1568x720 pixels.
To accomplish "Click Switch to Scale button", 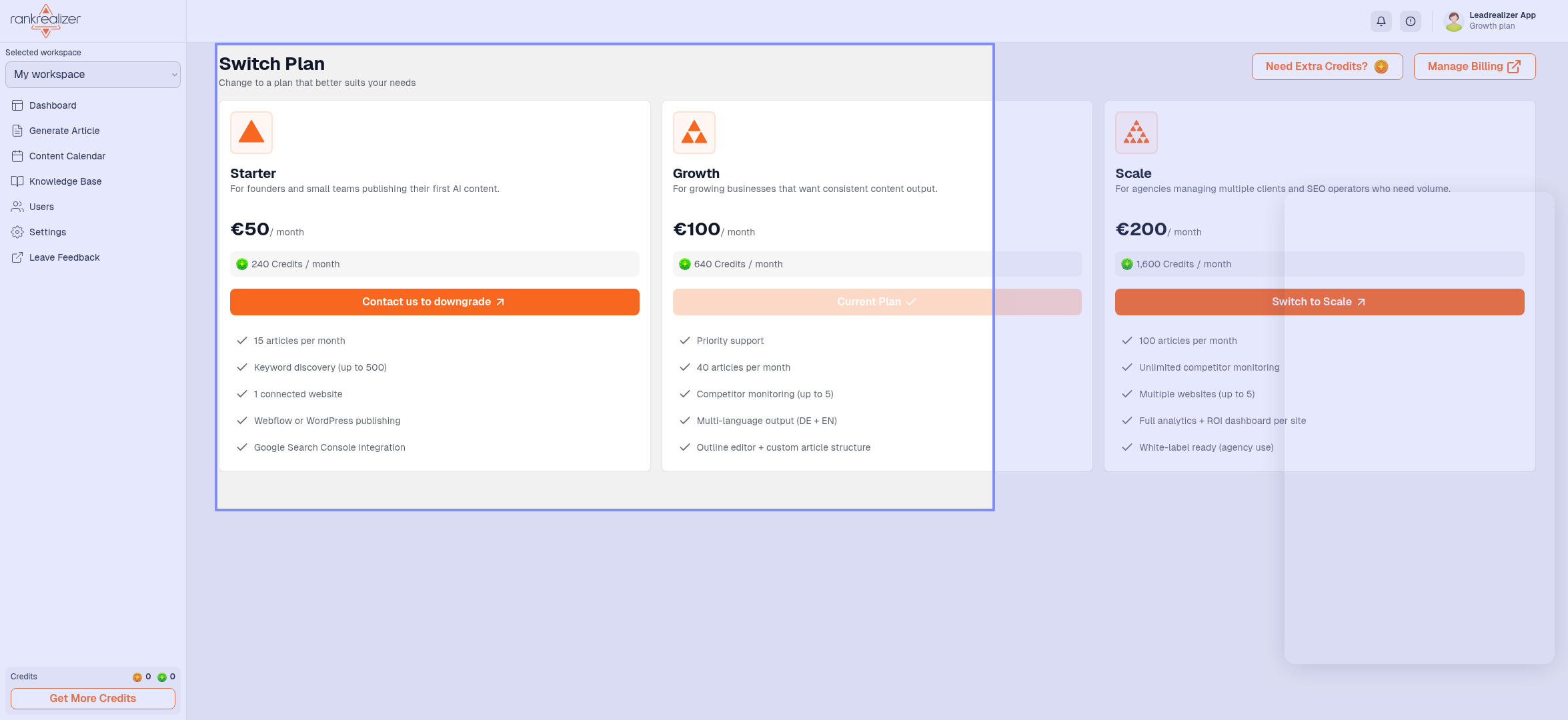I will coord(1319,302).
